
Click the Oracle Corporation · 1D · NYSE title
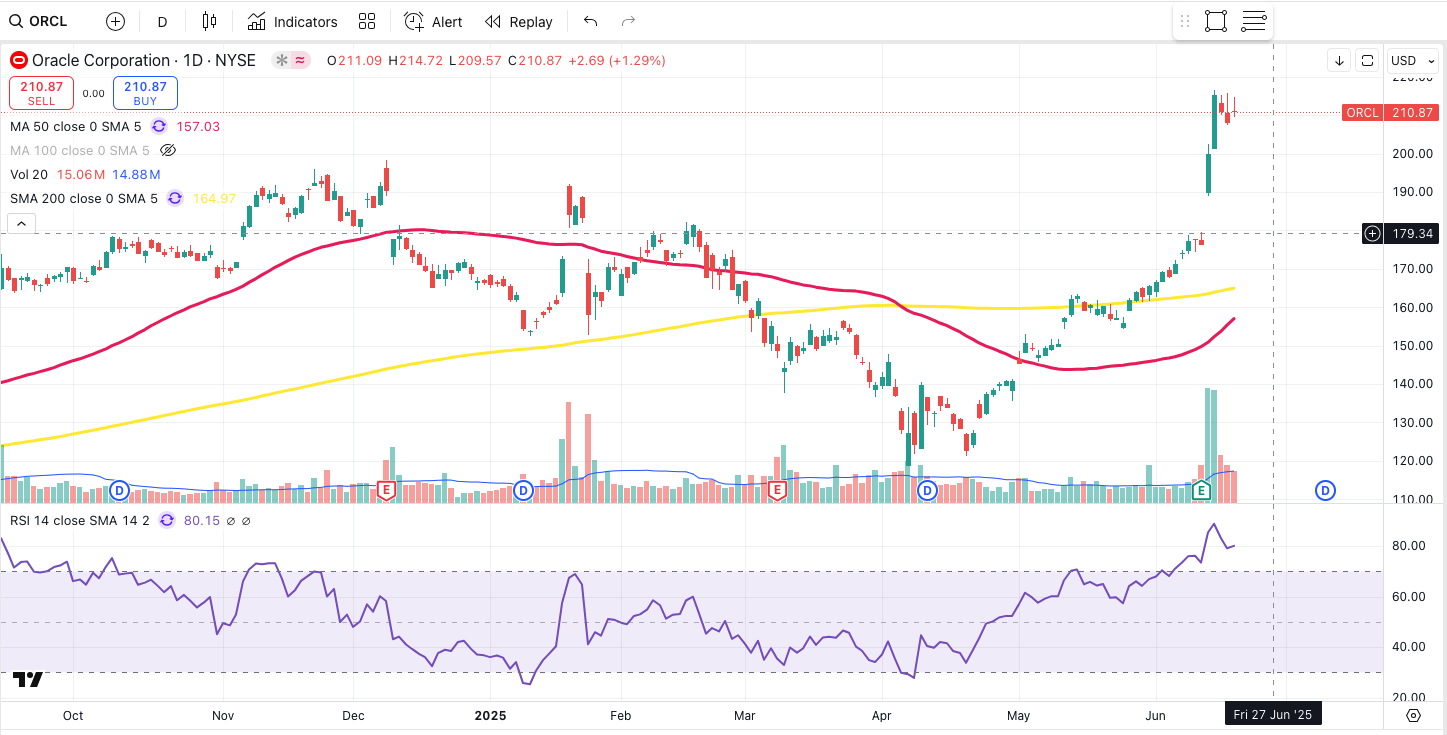coord(142,60)
